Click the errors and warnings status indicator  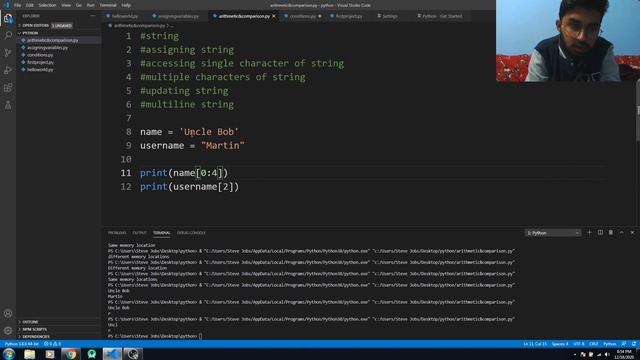52,344
